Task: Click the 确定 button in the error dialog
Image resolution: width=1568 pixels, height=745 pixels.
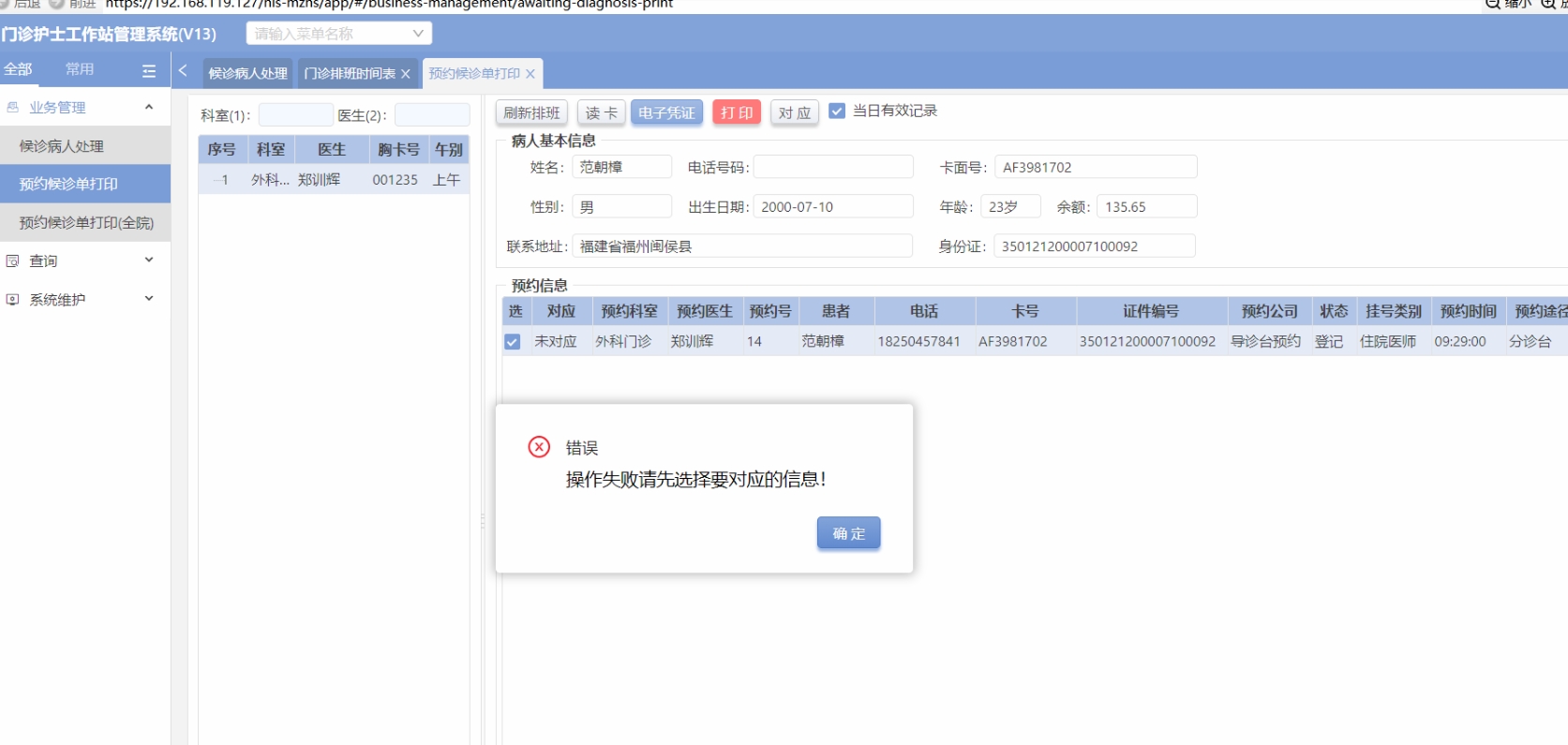Action: pos(848,533)
